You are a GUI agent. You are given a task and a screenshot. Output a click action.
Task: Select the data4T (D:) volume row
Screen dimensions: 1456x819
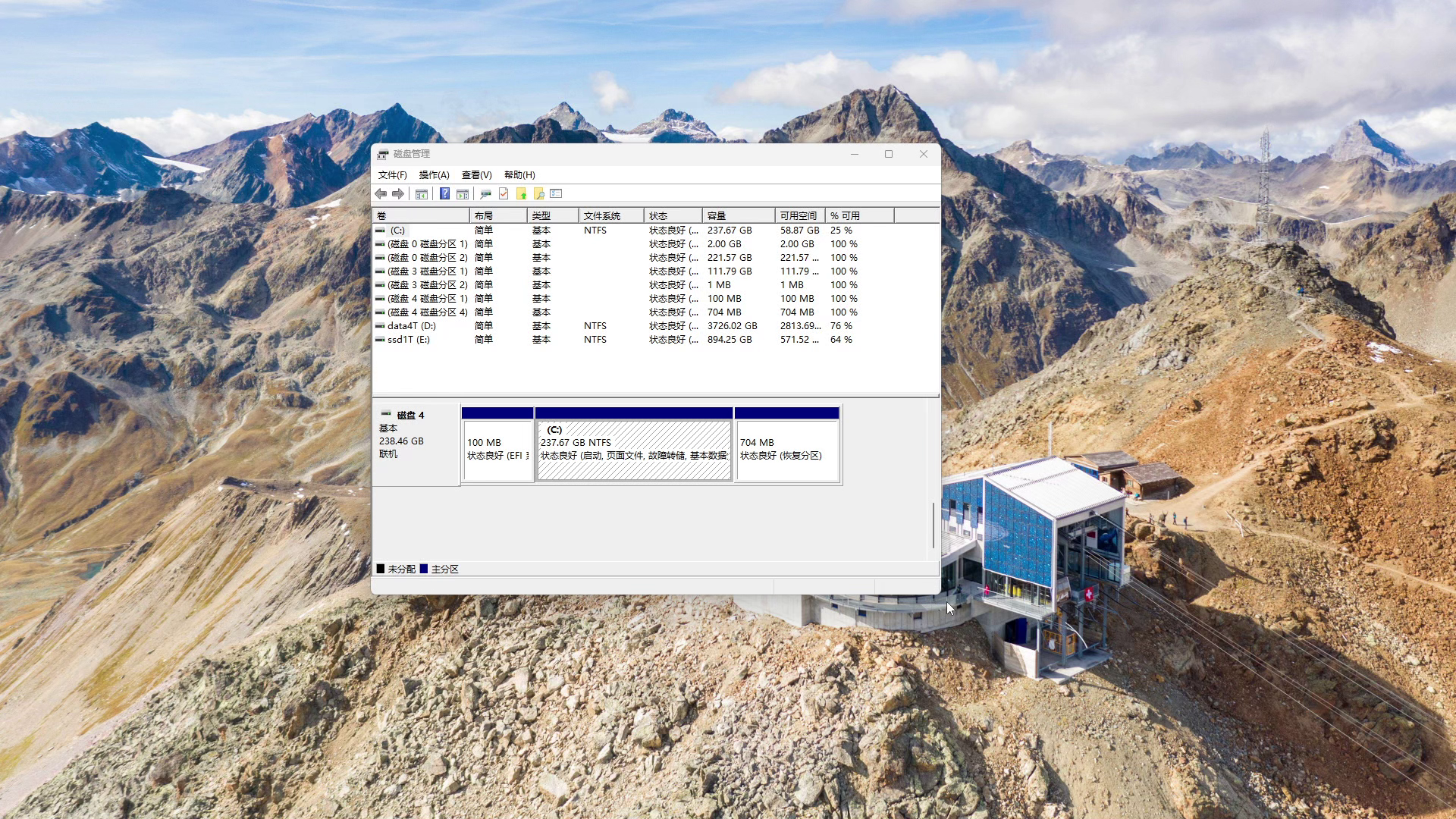pyautogui.click(x=409, y=325)
